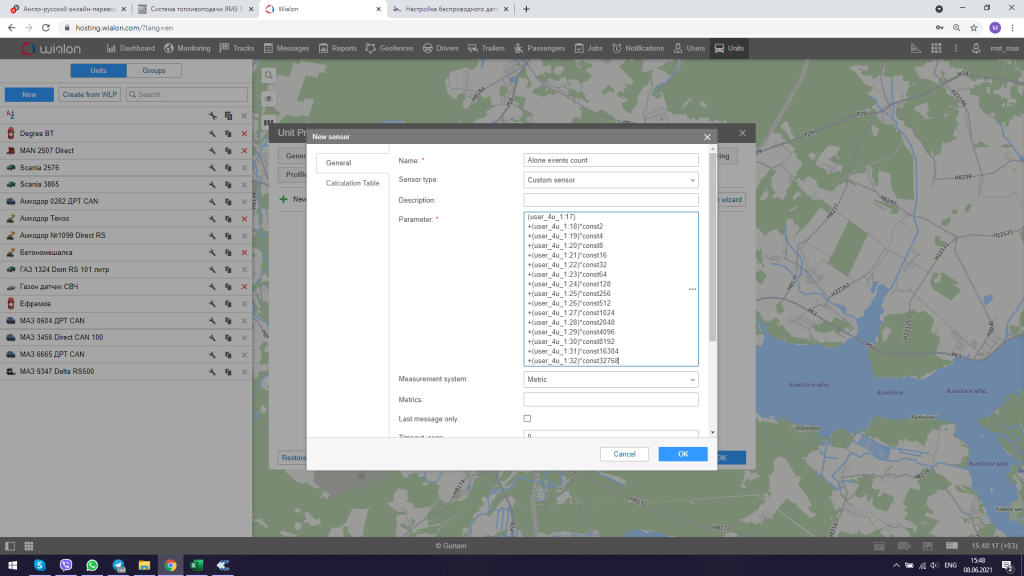Click in the units Search field
This screenshot has height=576, width=1024.
(x=187, y=95)
